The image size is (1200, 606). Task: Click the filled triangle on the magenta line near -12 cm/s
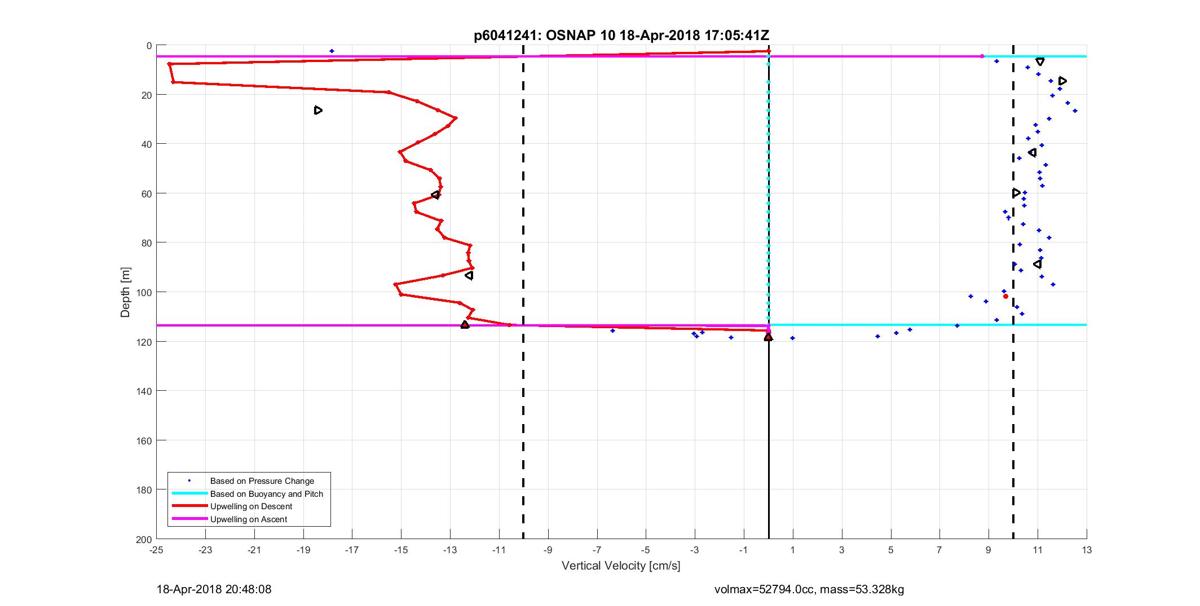coord(465,324)
